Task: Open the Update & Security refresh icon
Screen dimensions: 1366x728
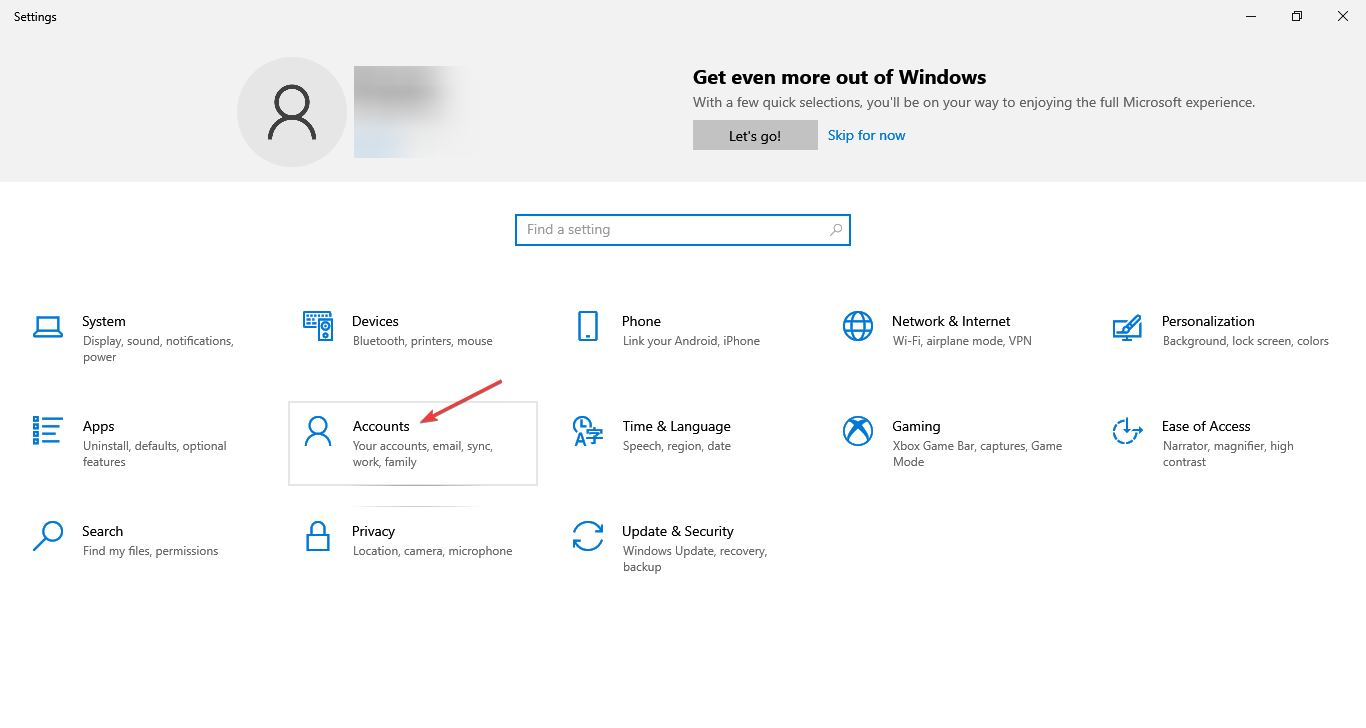Action: [x=588, y=536]
